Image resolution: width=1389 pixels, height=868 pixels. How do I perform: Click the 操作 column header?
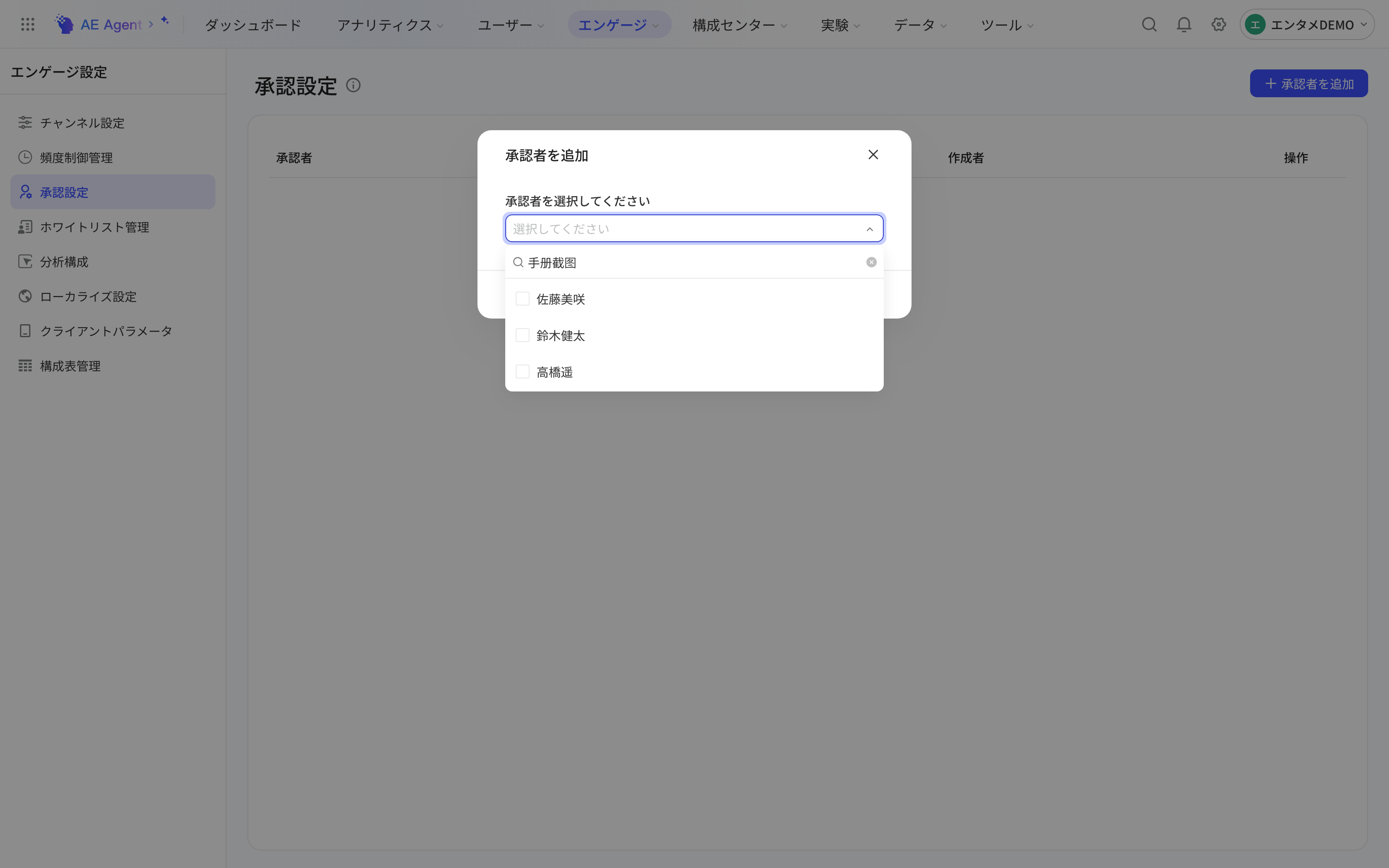pos(1295,158)
